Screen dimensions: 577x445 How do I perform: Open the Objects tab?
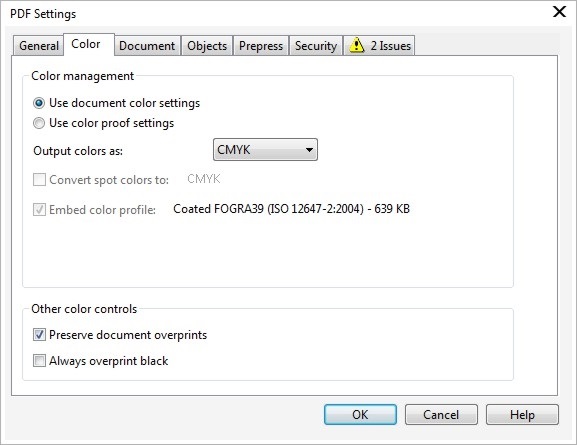(x=207, y=46)
